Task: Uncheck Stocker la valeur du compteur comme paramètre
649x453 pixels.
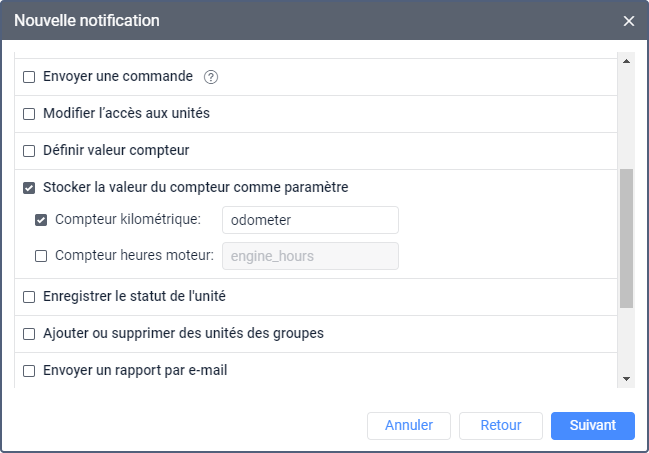Action: (29, 188)
